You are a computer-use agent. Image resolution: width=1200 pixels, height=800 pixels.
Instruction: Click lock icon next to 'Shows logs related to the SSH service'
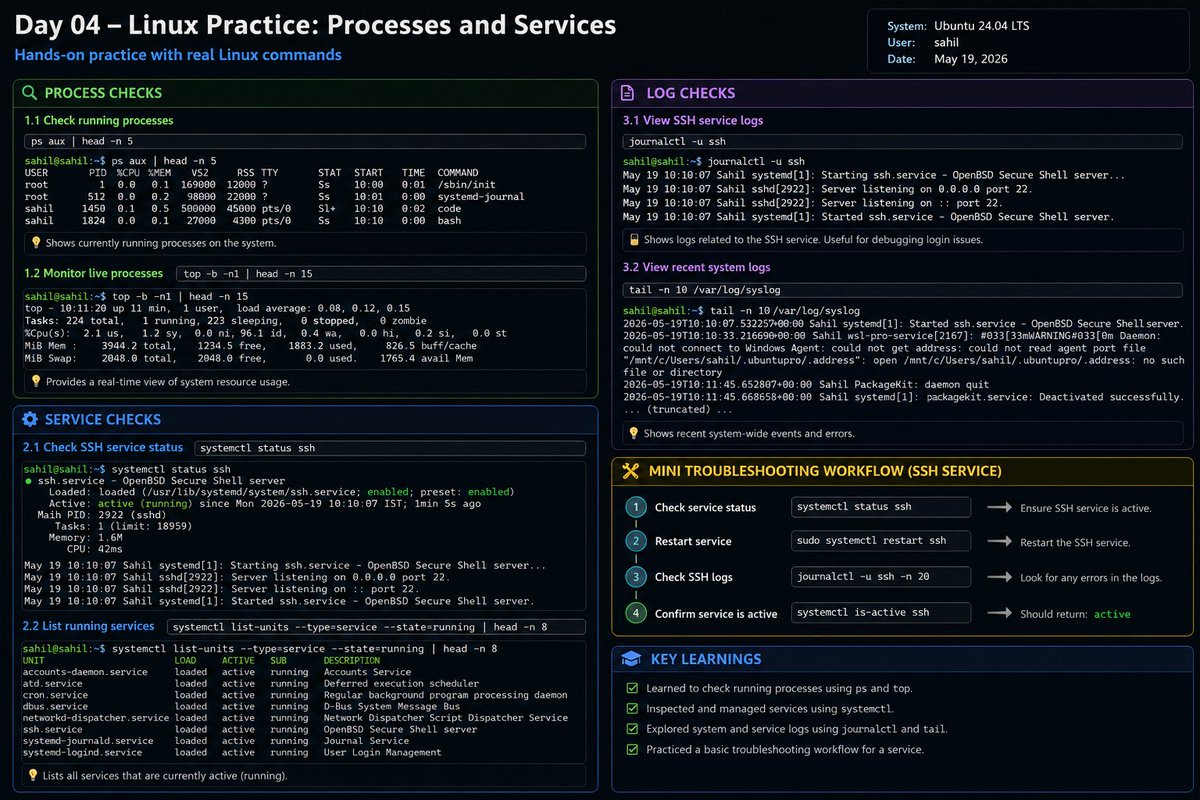(x=633, y=240)
